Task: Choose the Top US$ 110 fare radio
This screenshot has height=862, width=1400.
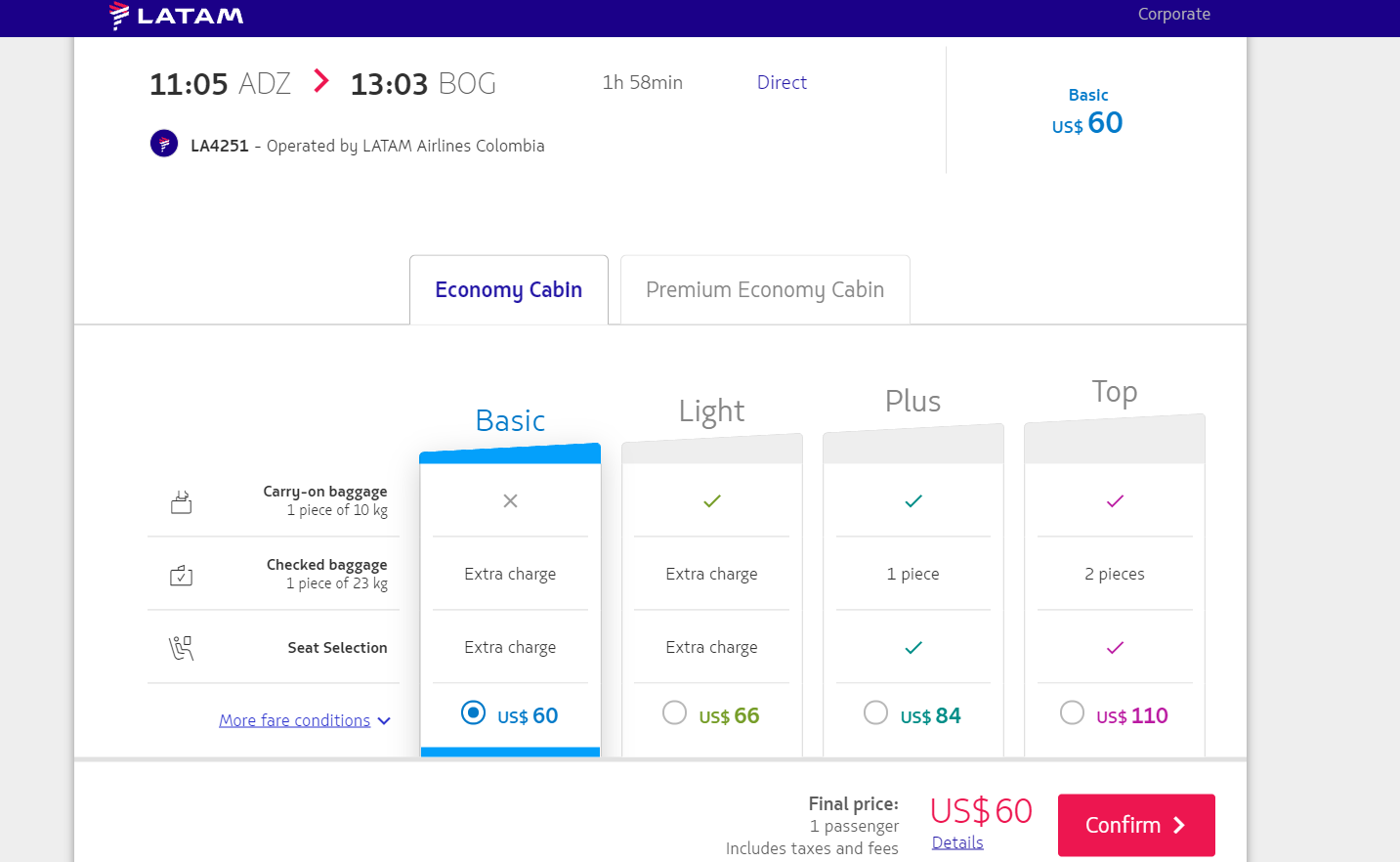Action: click(1072, 712)
